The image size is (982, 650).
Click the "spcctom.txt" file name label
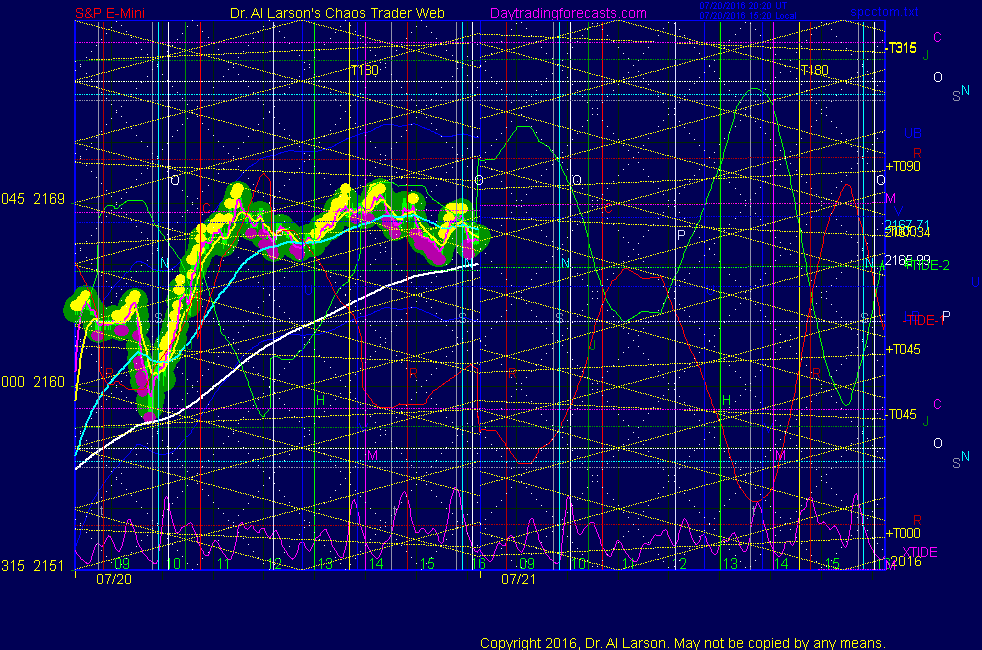click(884, 12)
